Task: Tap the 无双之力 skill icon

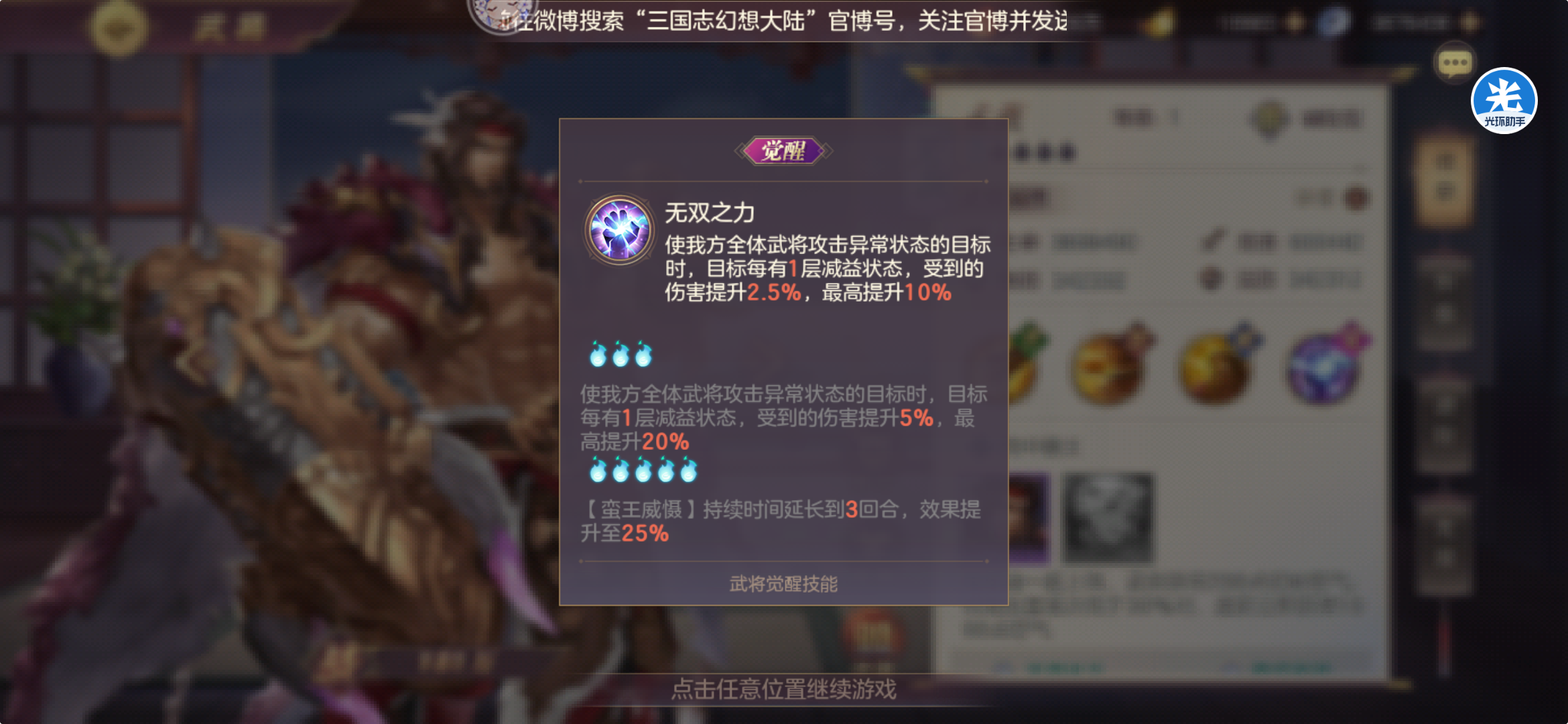Action: coord(620,230)
